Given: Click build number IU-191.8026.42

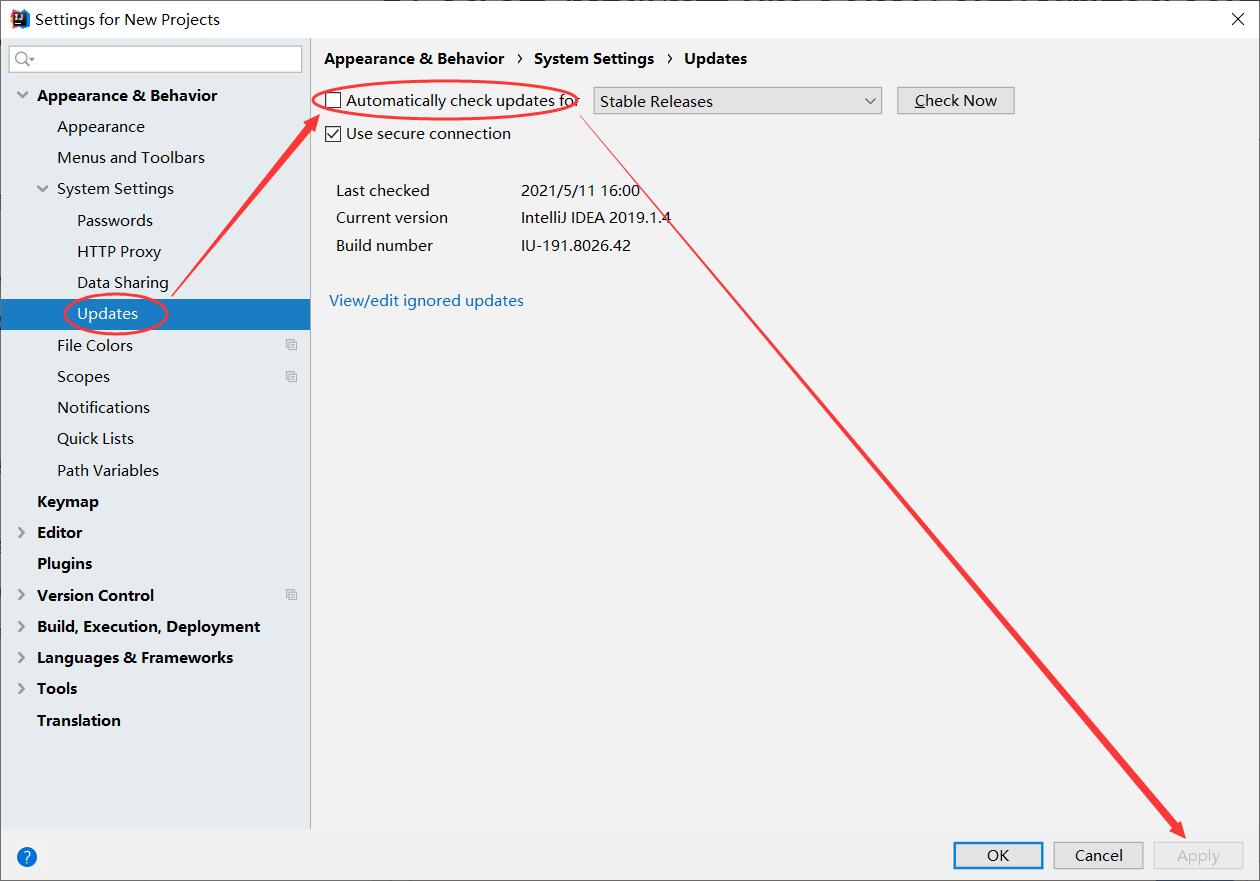Looking at the screenshot, I should 576,246.
